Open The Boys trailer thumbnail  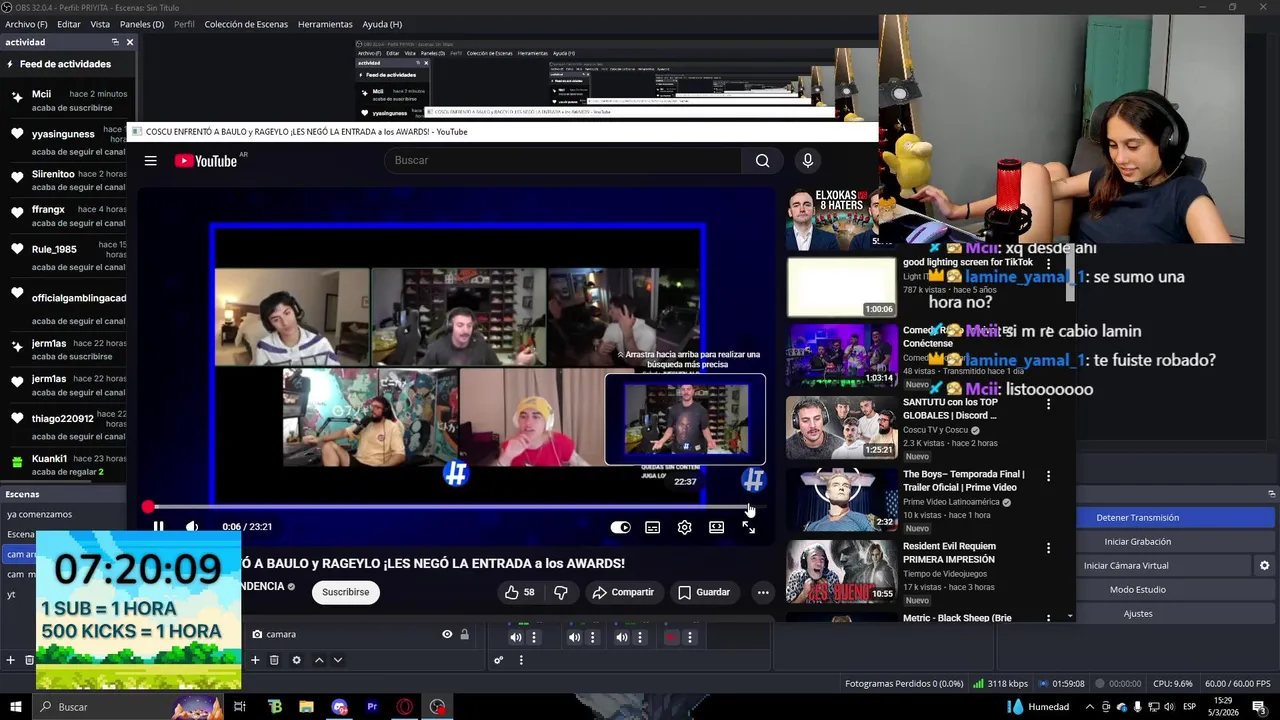(841, 500)
